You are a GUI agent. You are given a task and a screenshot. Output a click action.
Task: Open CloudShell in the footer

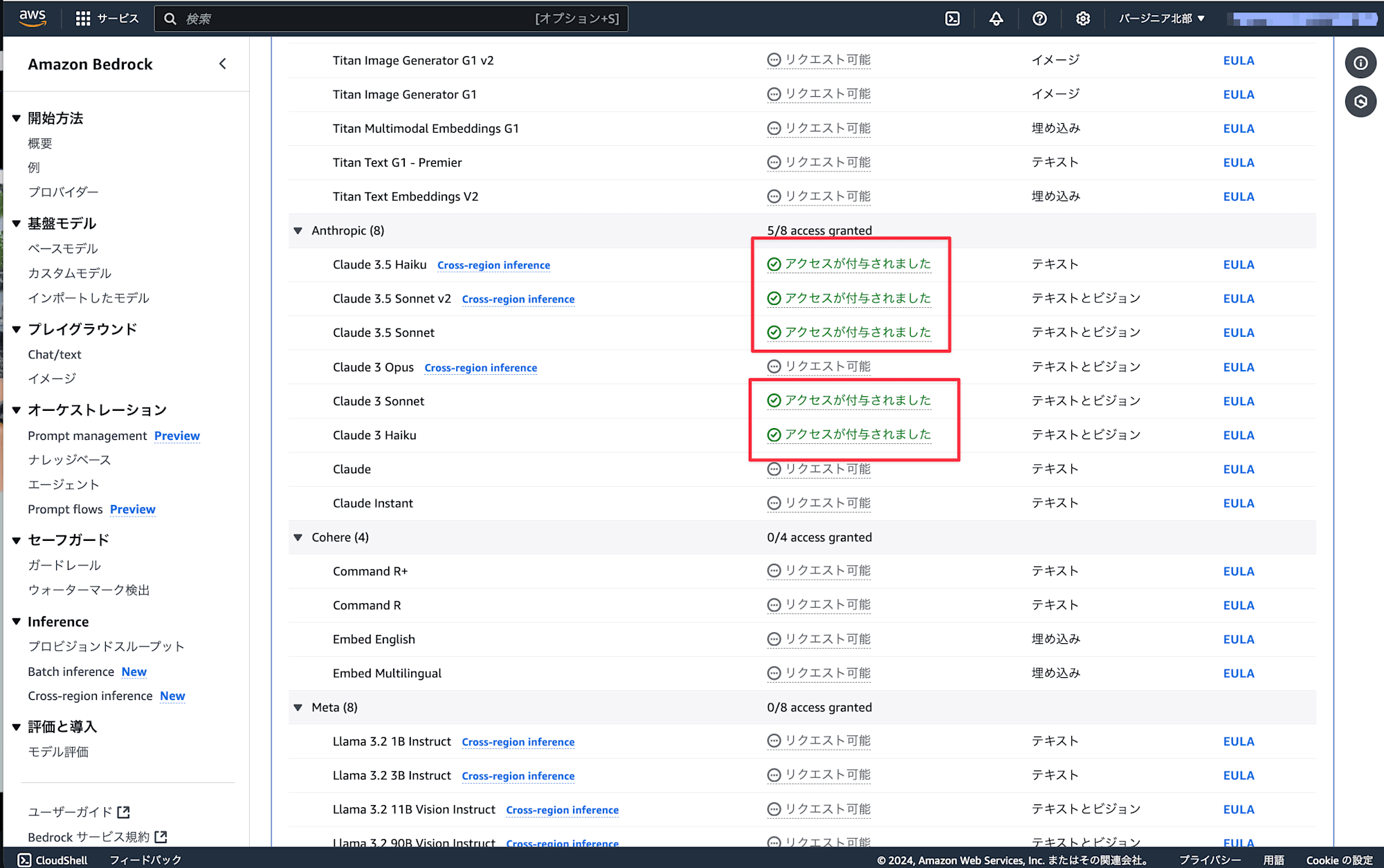(53, 860)
